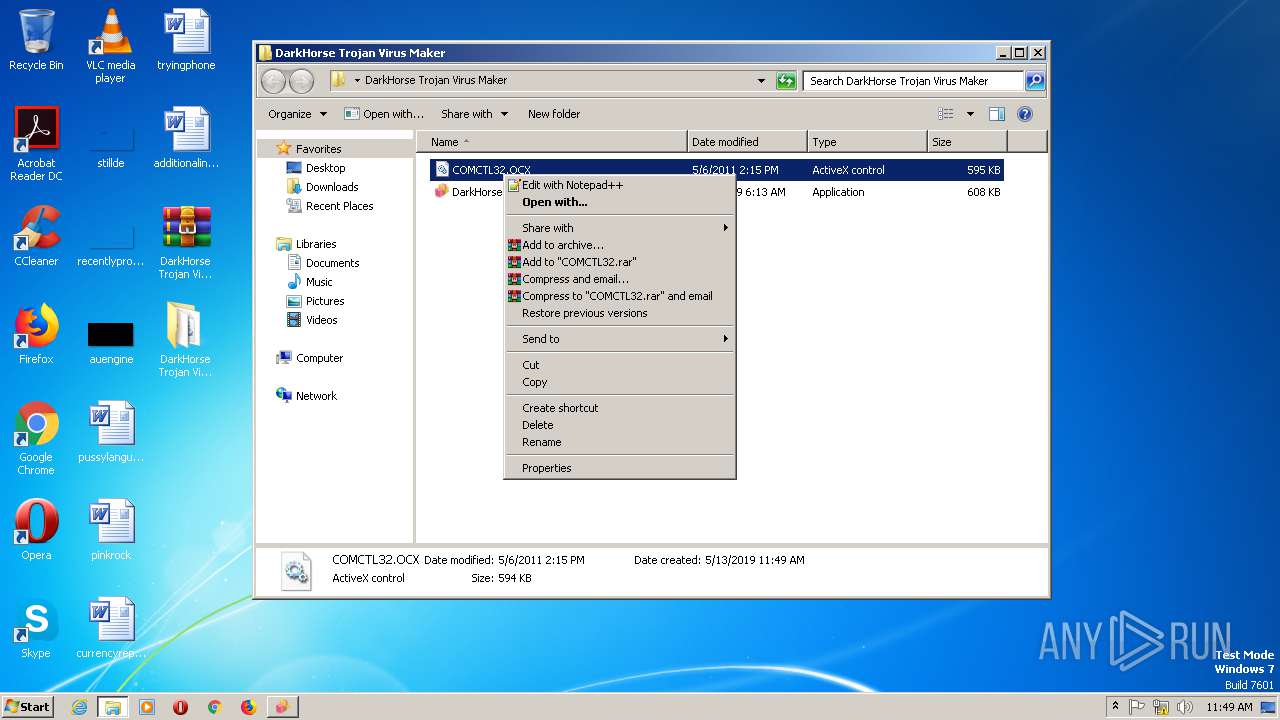The width and height of the screenshot is (1280, 720).
Task: Click the New folder toolbar button
Action: (x=554, y=114)
